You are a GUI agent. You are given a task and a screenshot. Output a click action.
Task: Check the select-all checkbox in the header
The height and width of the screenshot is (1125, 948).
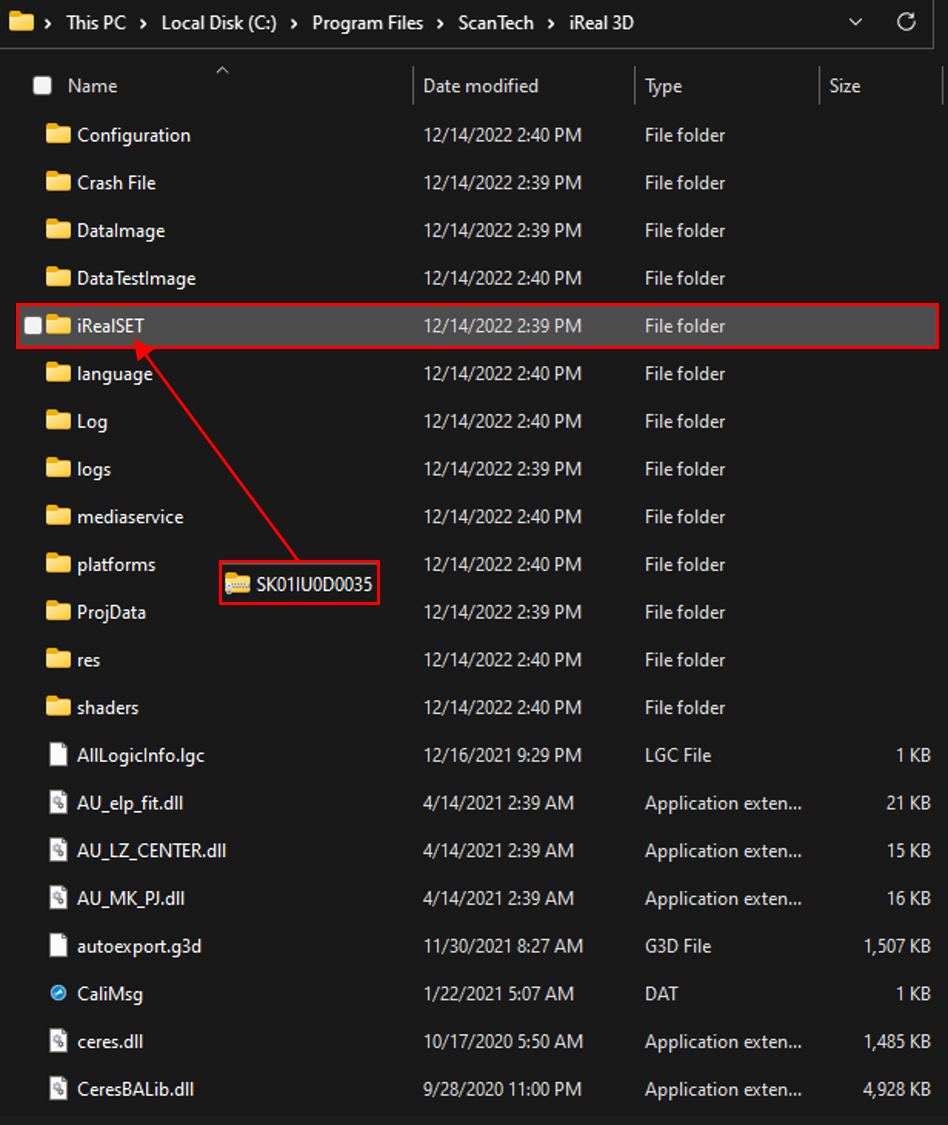[42, 86]
